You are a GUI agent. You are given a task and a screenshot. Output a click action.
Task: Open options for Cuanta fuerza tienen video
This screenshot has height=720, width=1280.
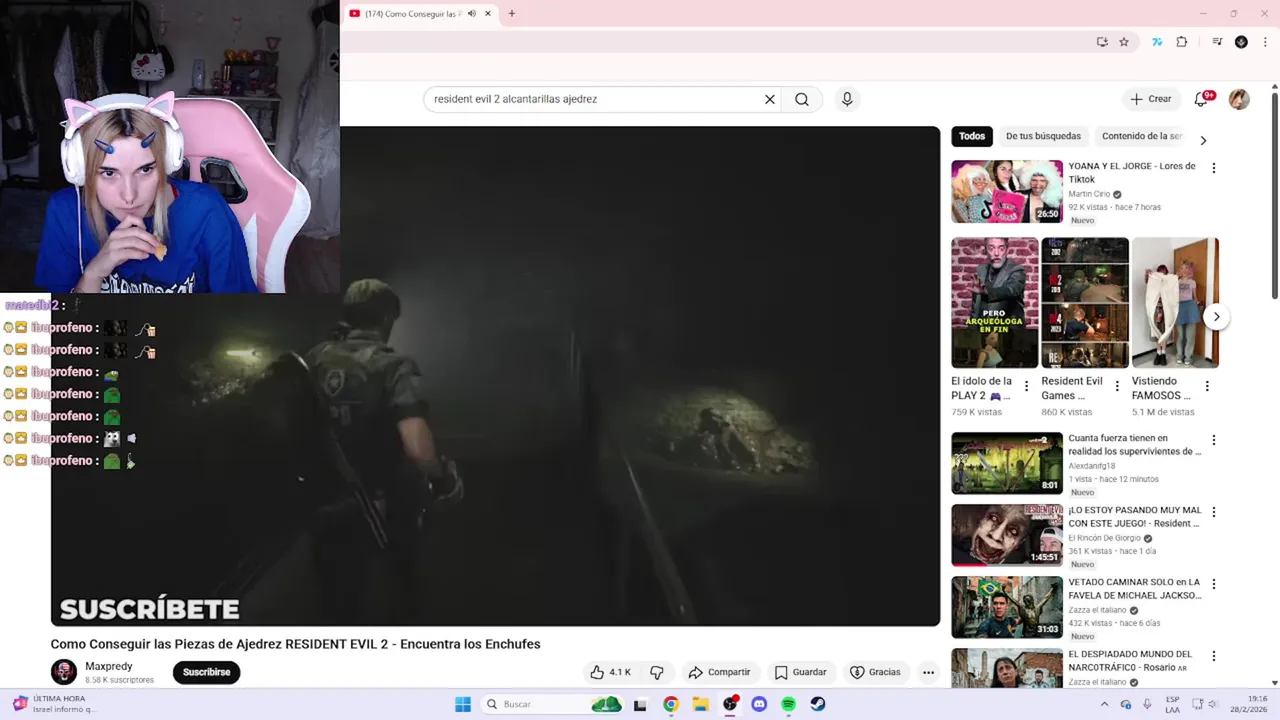point(1214,440)
